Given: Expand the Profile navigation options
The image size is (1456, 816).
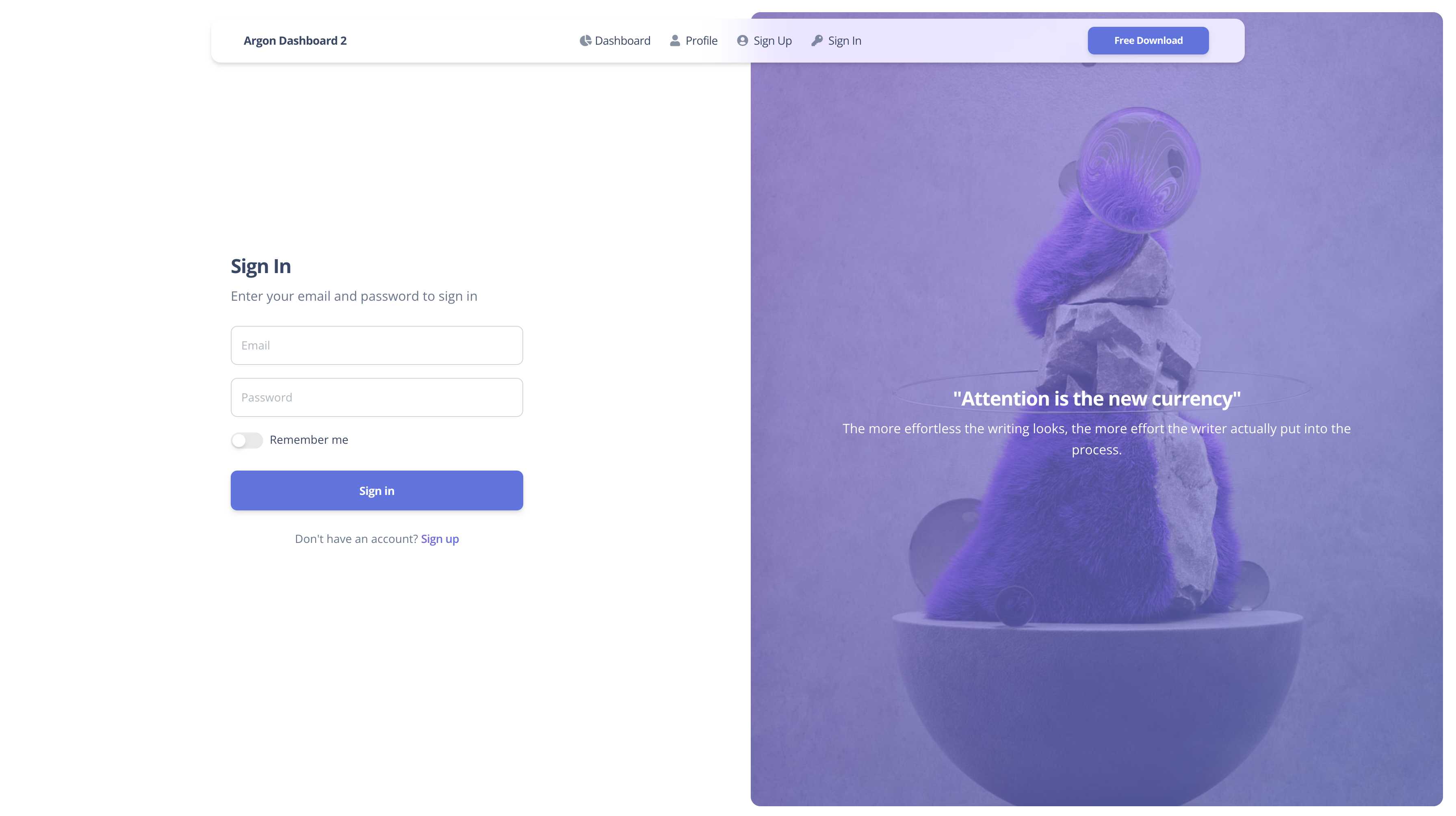Looking at the screenshot, I should [x=694, y=40].
